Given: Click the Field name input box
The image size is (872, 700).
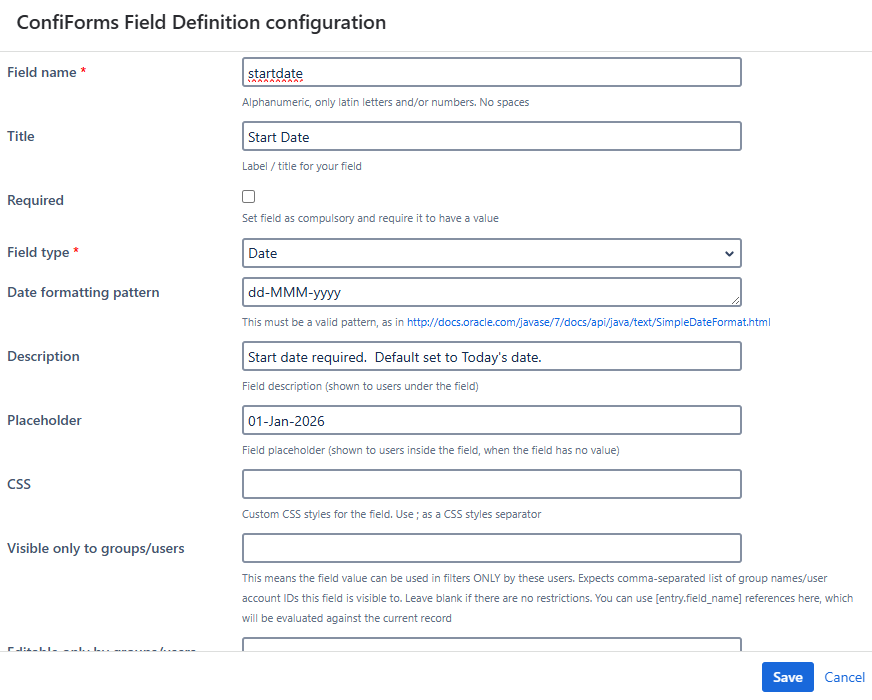Looking at the screenshot, I should (x=491, y=72).
